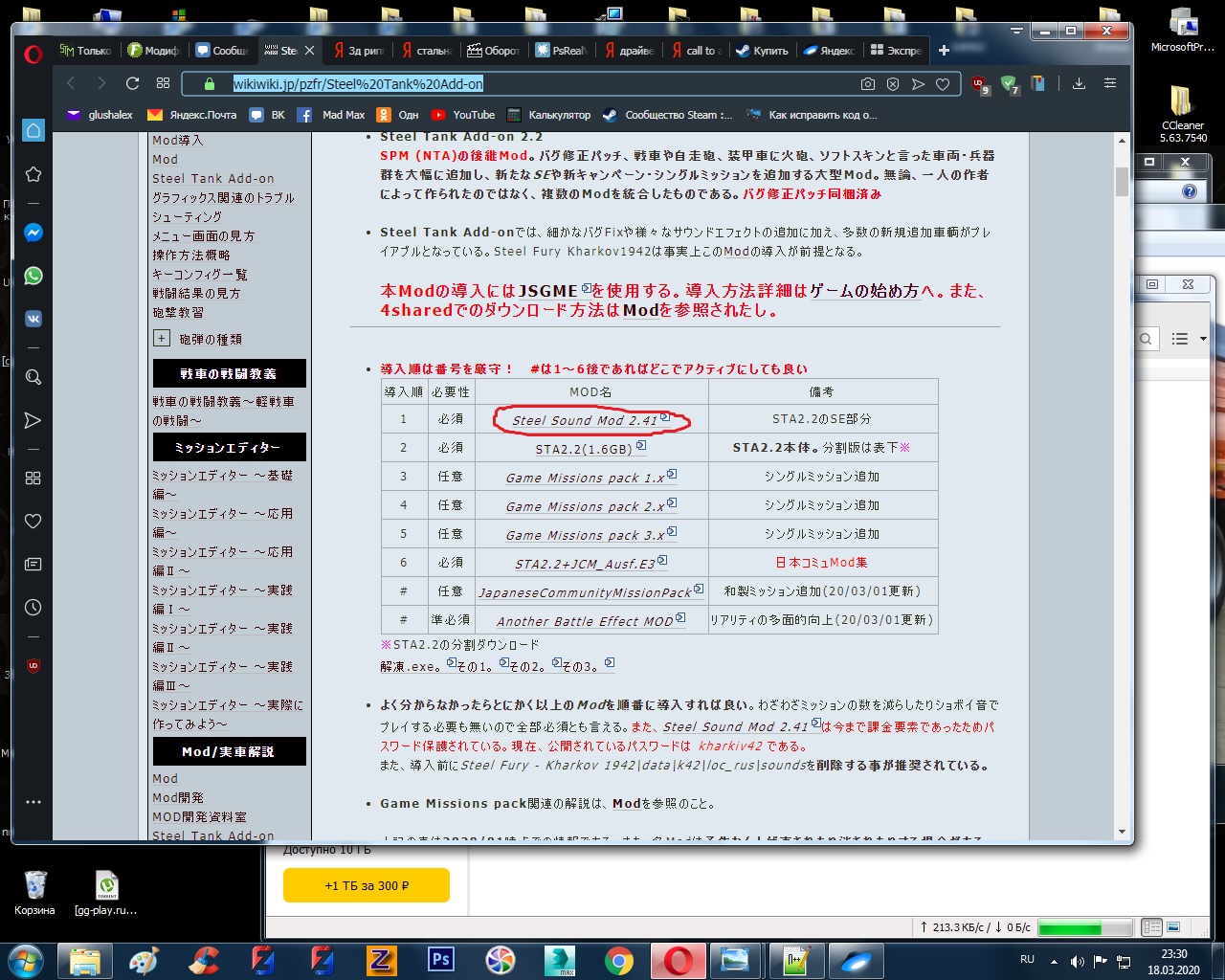Switch to the PsReal tab
Image resolution: width=1225 pixels, height=980 pixels.
pos(561,51)
